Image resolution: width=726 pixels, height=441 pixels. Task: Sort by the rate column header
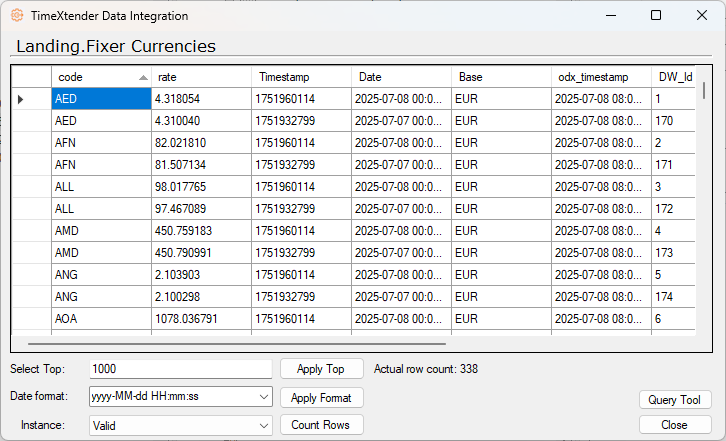point(201,77)
